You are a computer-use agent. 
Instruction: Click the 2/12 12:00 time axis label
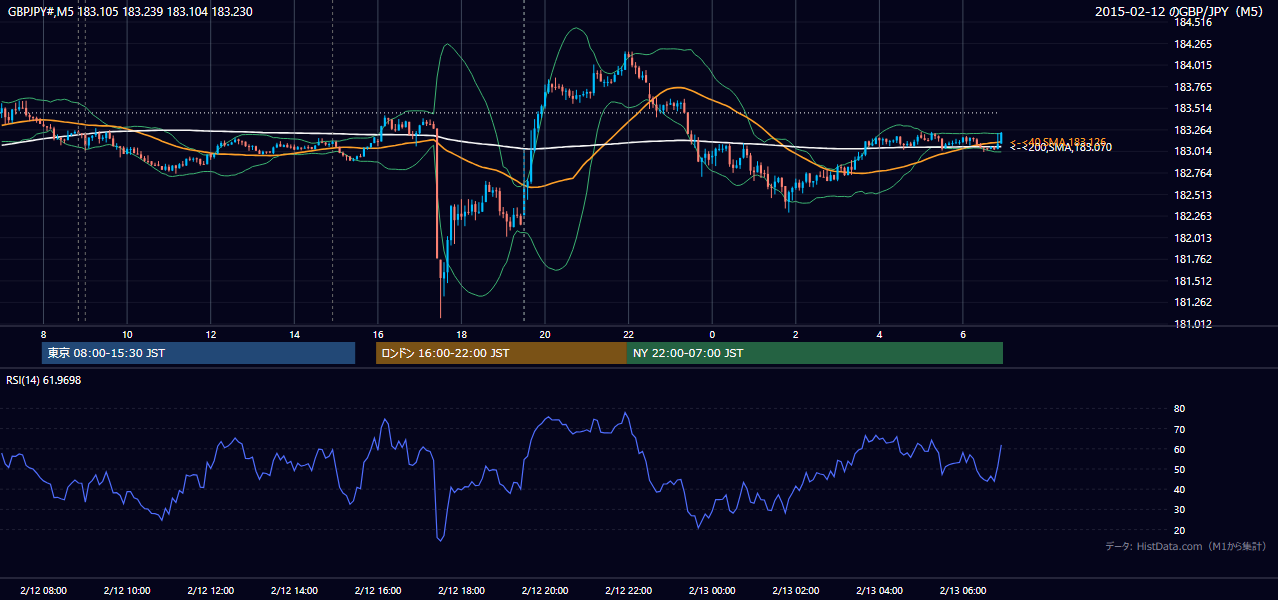click(x=210, y=591)
